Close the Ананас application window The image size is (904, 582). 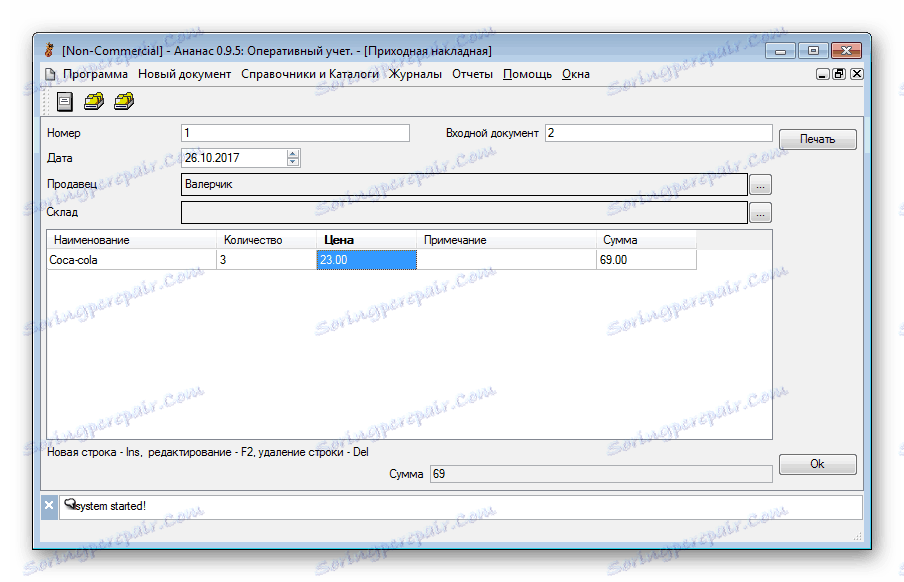(846, 51)
